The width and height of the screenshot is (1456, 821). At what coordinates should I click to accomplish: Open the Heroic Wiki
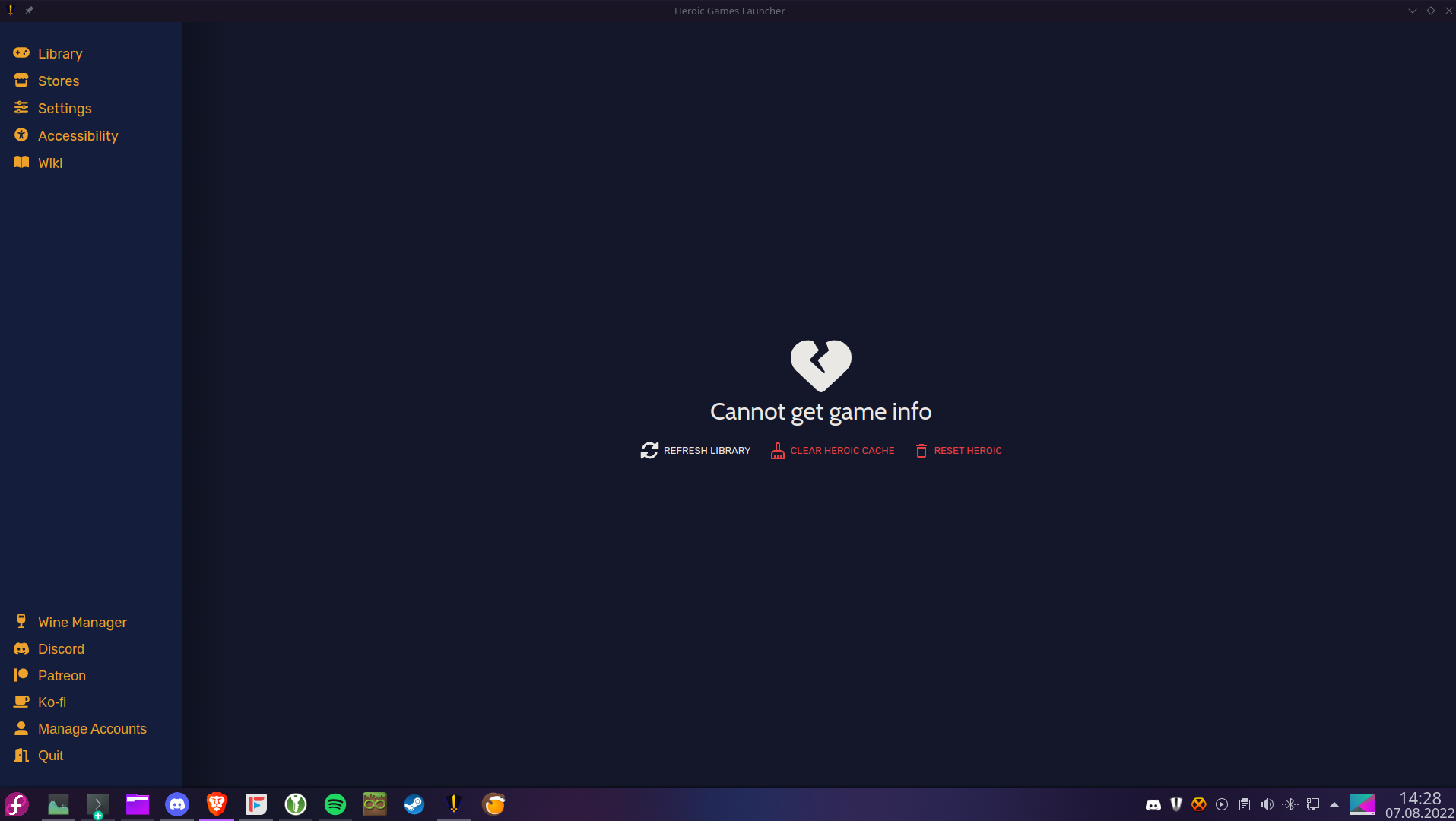(x=50, y=163)
